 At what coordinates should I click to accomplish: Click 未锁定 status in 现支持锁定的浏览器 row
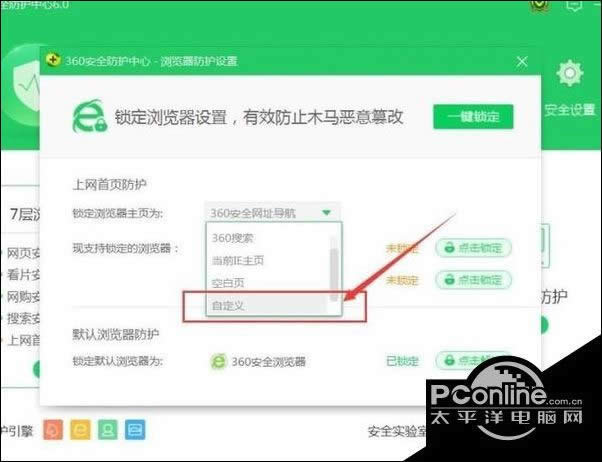click(402, 248)
